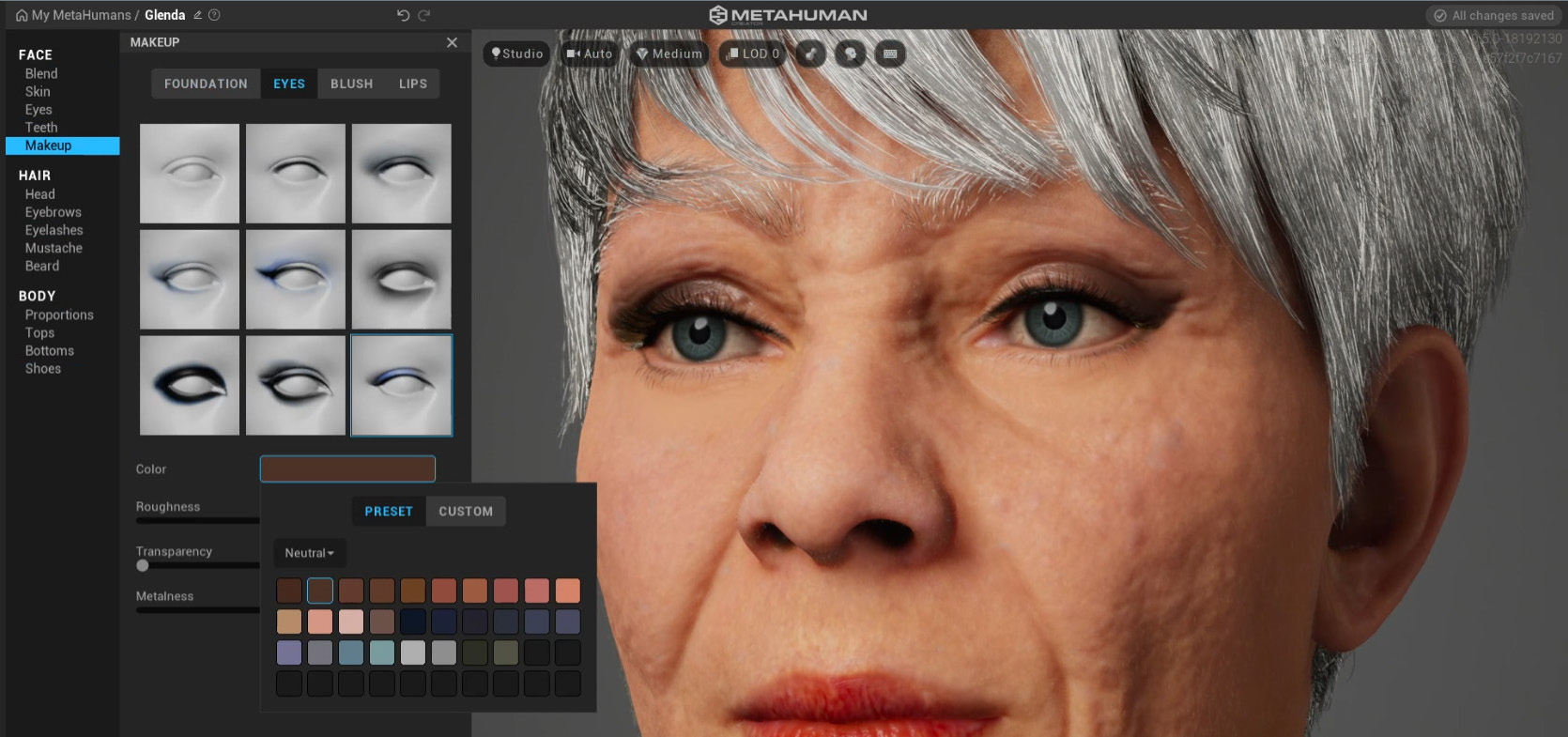Open the Tops section
The height and width of the screenshot is (737, 1568).
pos(39,332)
